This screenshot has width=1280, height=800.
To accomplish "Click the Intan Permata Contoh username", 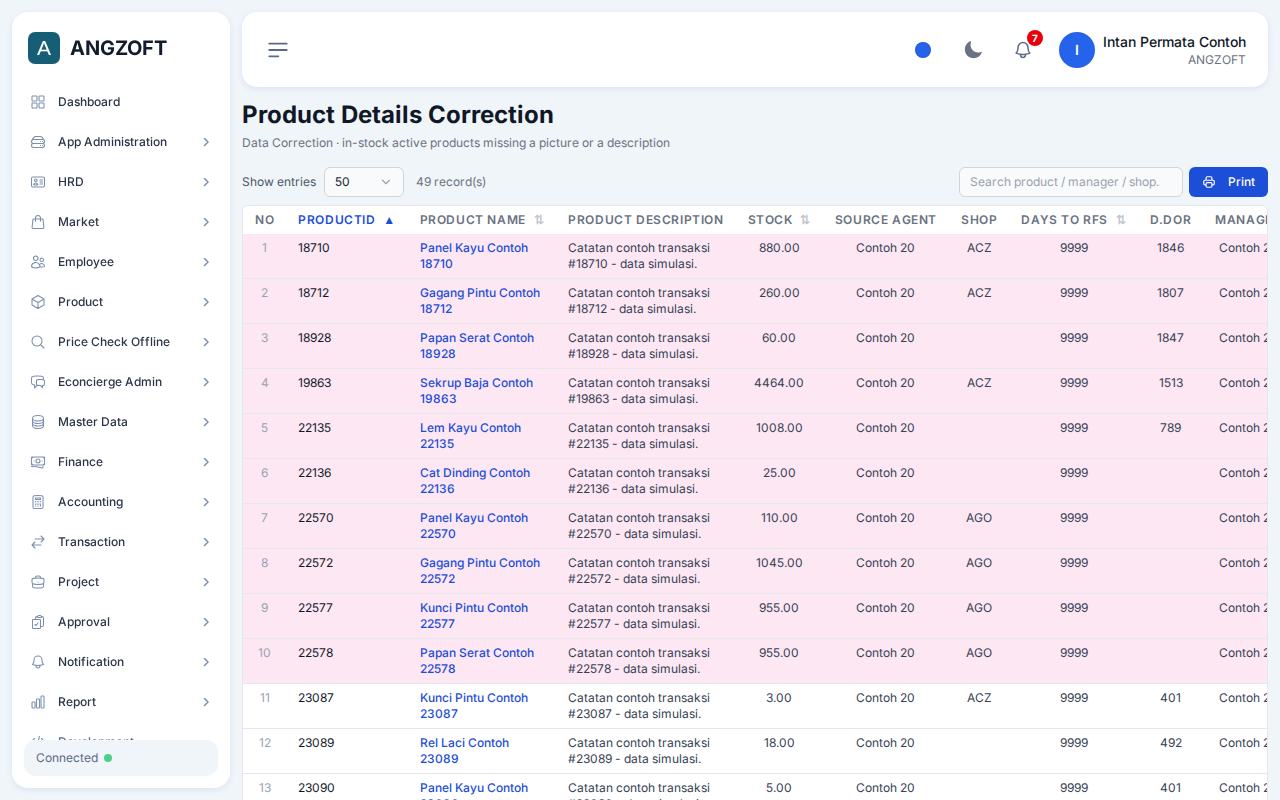I will [x=1174, y=42].
